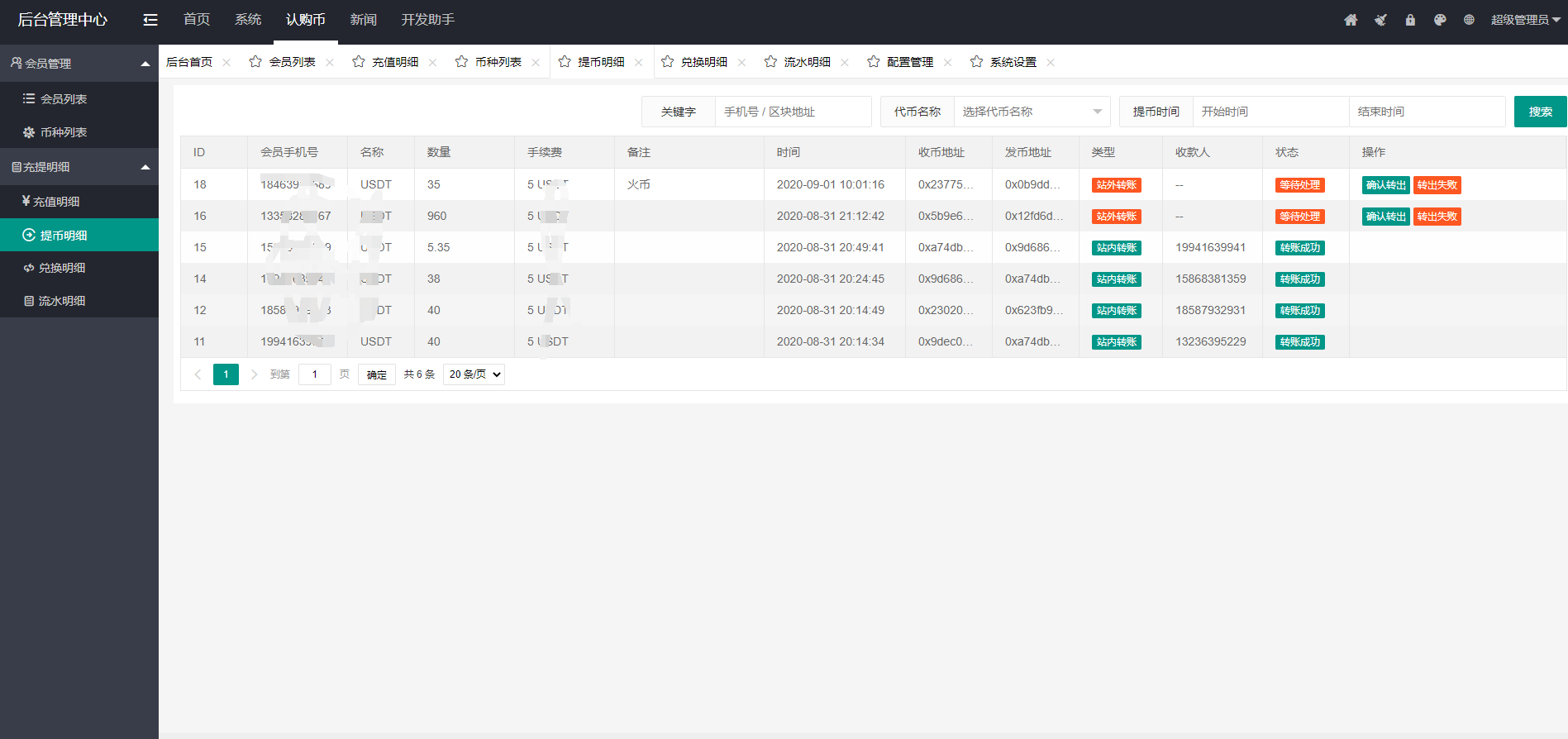Click the star icon on 配置管理 tab

[x=874, y=62]
